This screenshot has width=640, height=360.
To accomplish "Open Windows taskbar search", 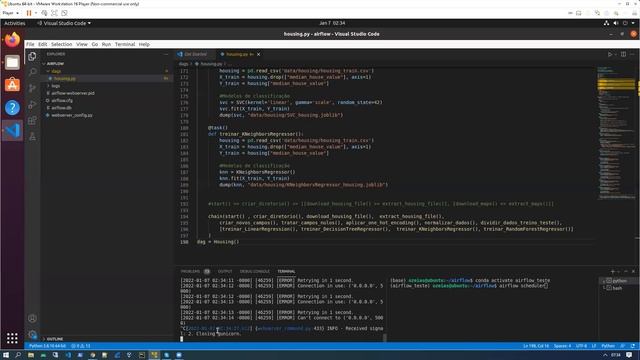I will (18, 355).
